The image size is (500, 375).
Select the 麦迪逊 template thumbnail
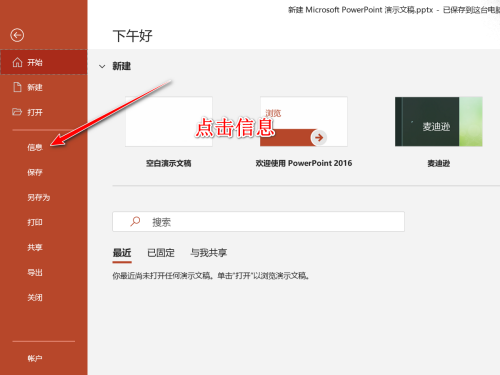(x=439, y=122)
